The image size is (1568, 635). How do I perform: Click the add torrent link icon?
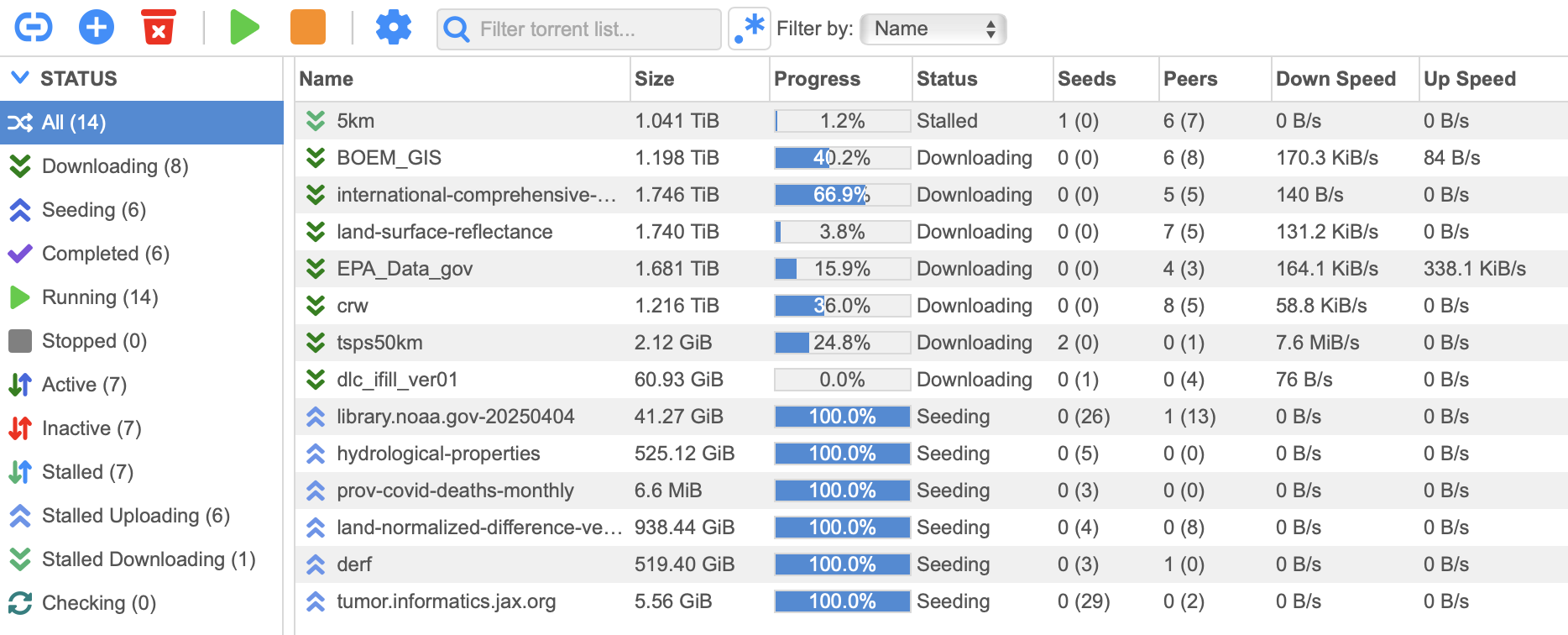[x=34, y=28]
